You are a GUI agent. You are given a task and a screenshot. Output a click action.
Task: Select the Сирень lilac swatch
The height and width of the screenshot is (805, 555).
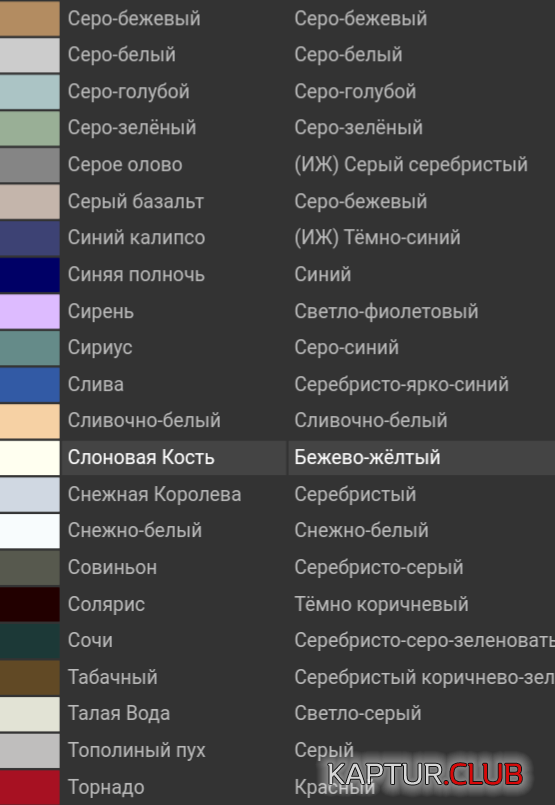(30, 311)
